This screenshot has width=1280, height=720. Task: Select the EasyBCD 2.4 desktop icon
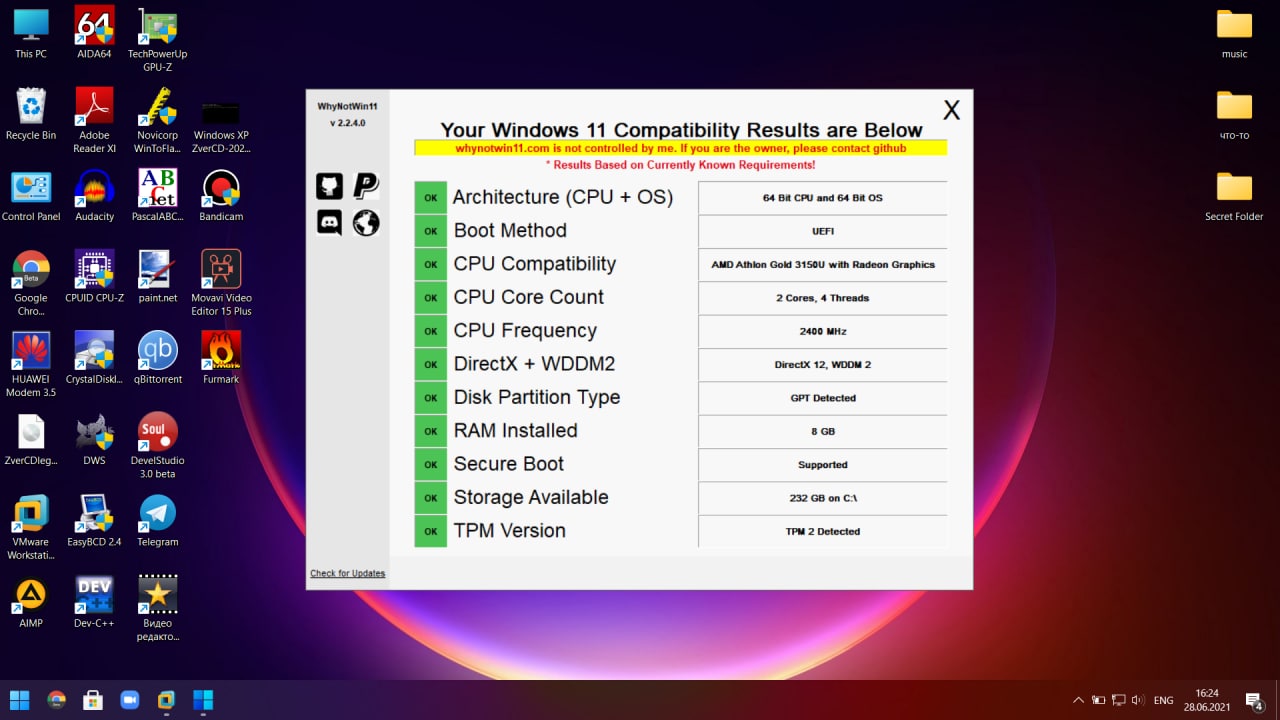click(94, 520)
